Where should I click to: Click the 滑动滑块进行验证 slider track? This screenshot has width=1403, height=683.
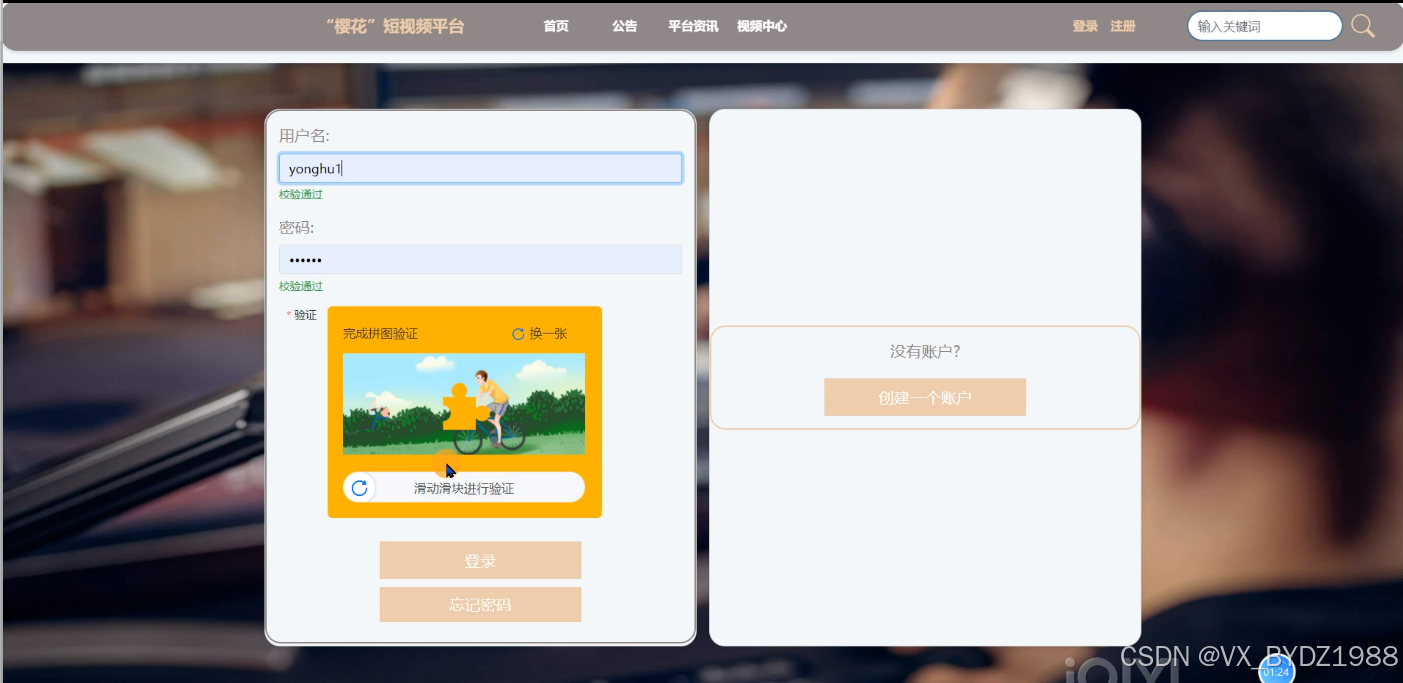coord(464,488)
